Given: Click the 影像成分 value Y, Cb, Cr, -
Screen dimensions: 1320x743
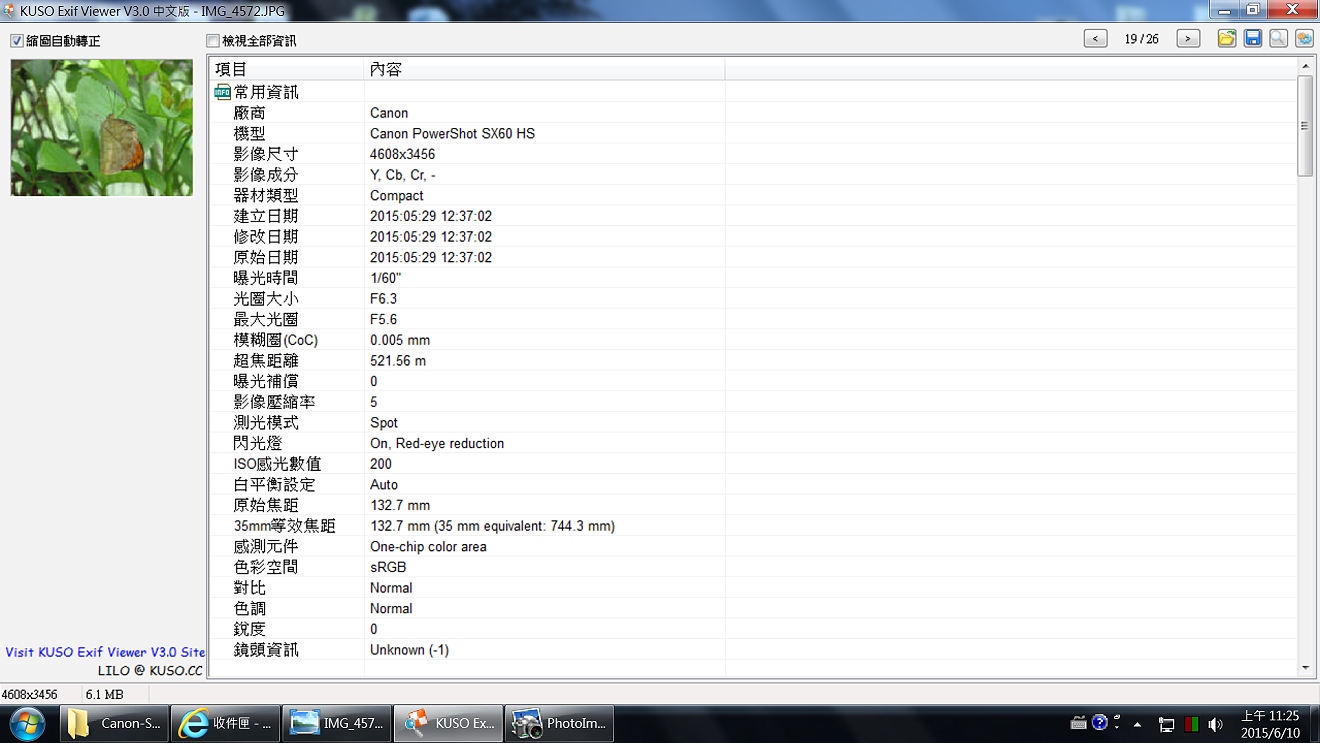Looking at the screenshot, I should coord(403,175).
